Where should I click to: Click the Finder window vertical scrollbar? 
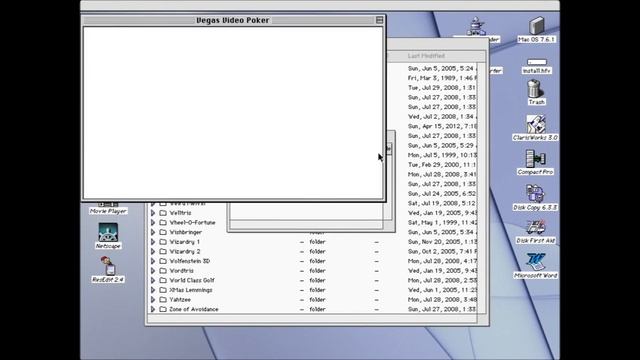tap(482, 188)
